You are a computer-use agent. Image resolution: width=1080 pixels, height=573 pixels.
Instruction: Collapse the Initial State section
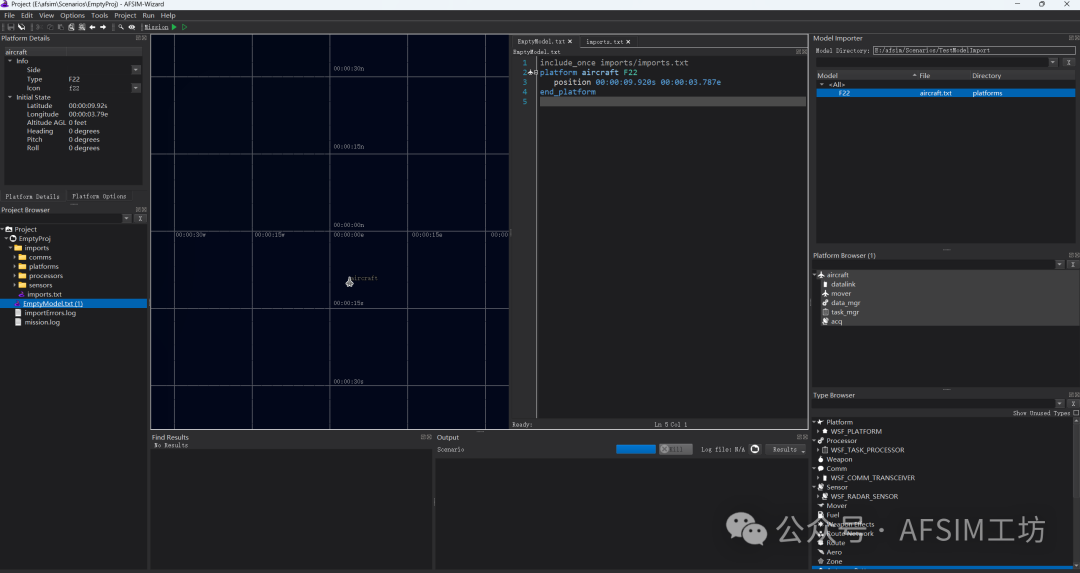coord(10,97)
